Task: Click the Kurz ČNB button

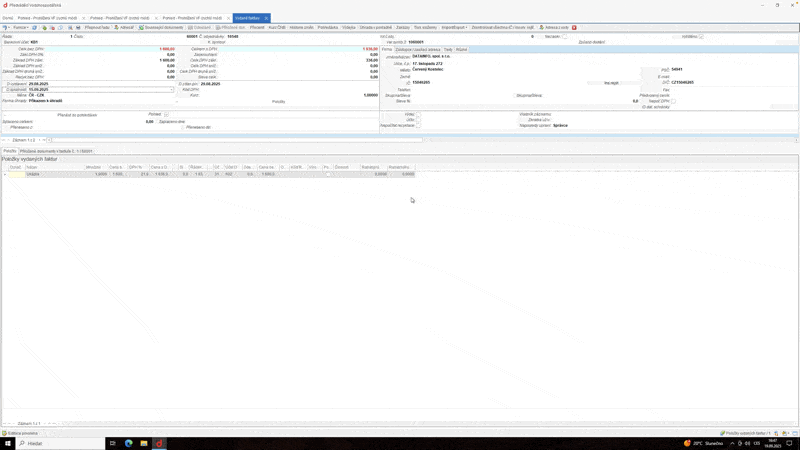Action: click(277, 28)
